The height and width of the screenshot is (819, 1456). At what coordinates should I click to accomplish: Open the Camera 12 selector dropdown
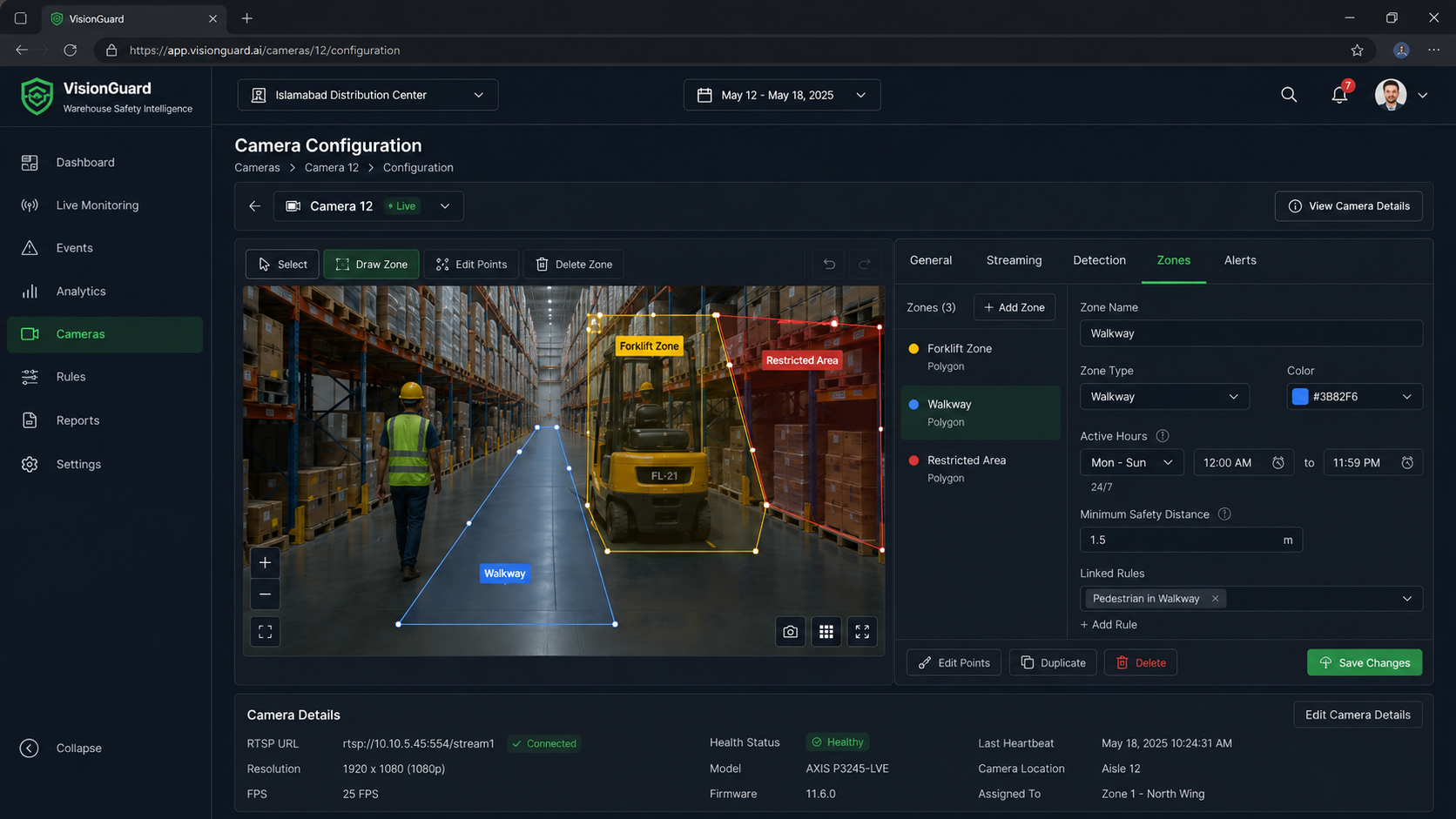[368, 206]
